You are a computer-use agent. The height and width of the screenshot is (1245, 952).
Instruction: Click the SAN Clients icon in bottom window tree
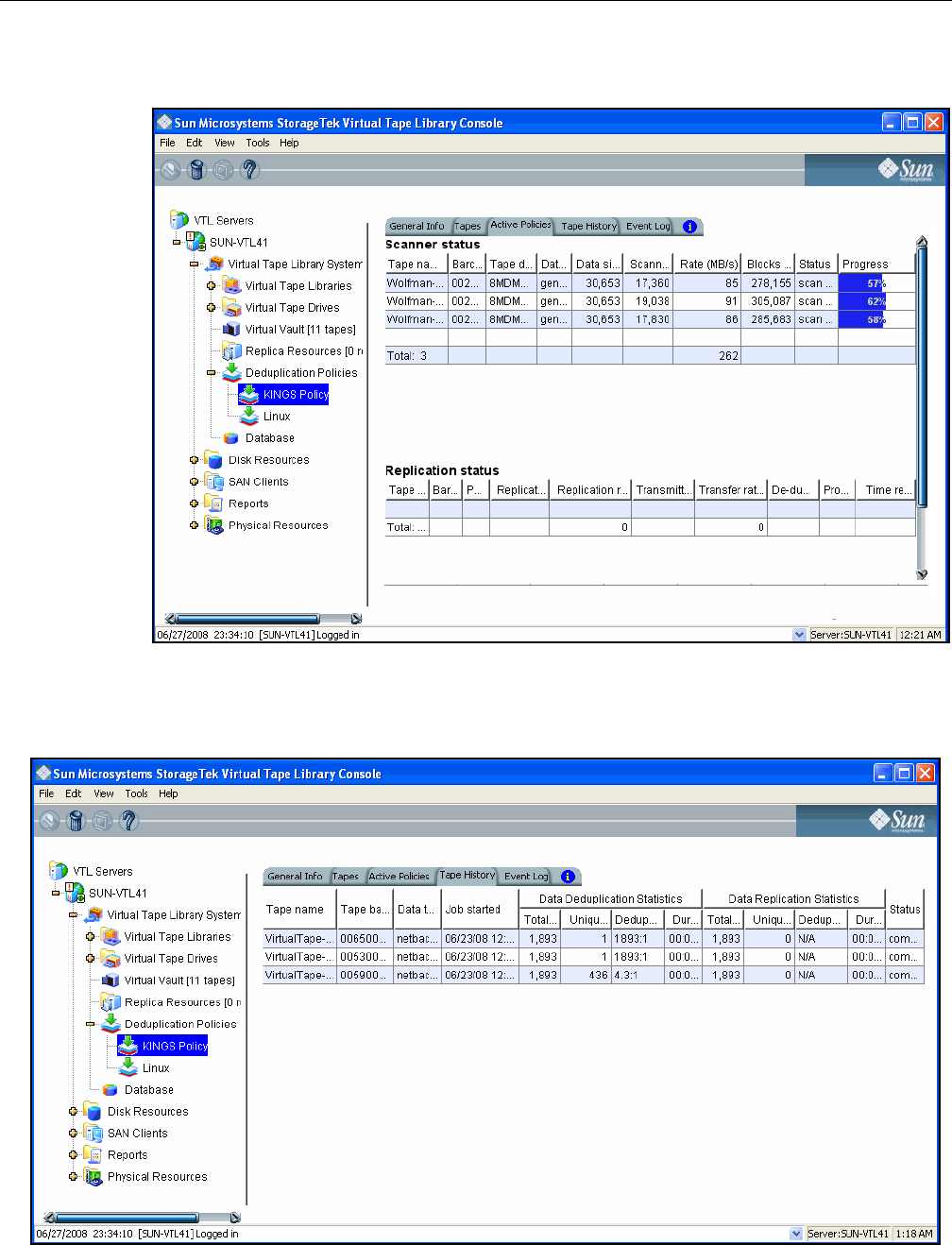click(93, 1133)
